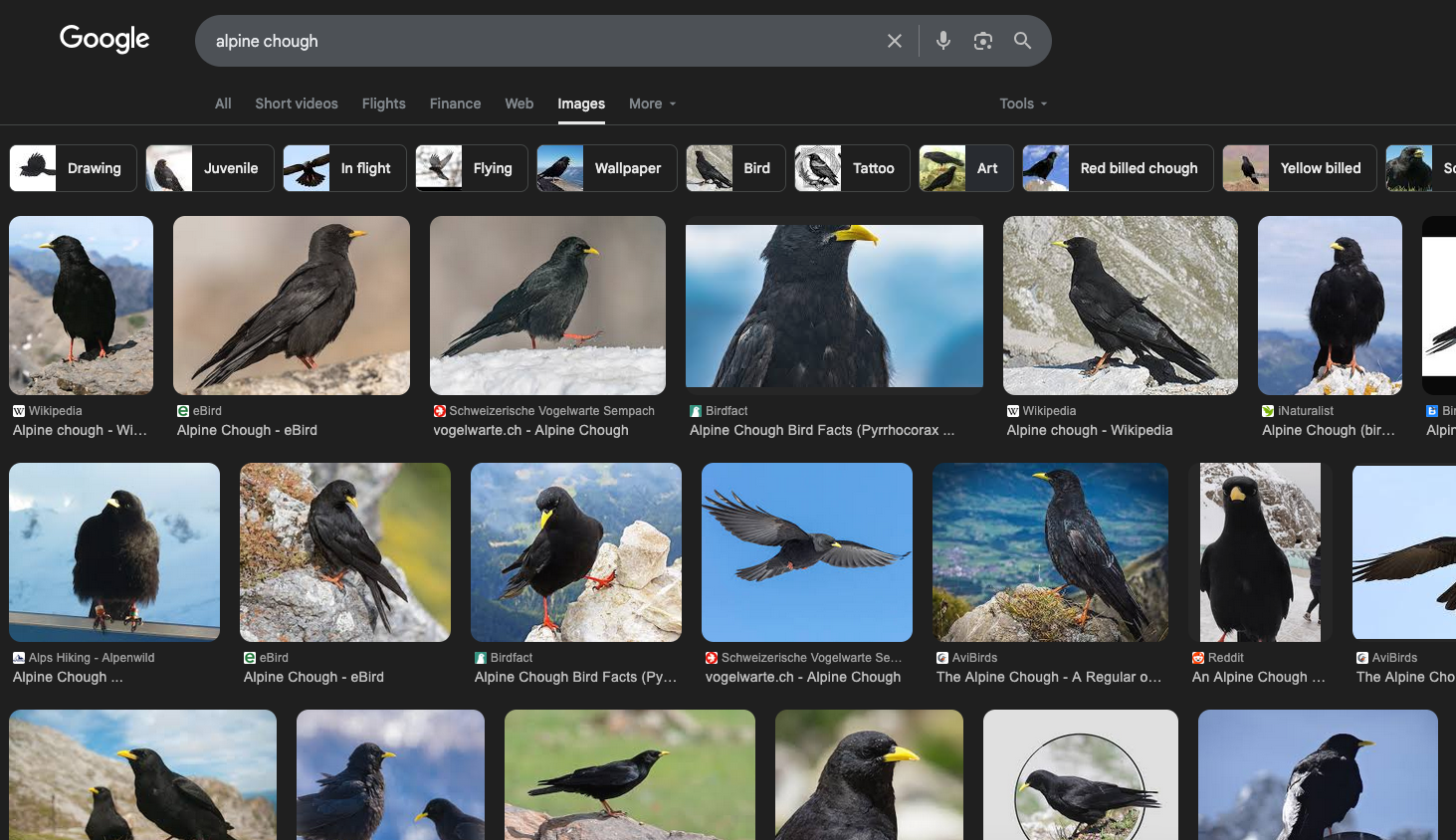Select the Flying filter chip
1456x840 pixels.
click(x=472, y=168)
